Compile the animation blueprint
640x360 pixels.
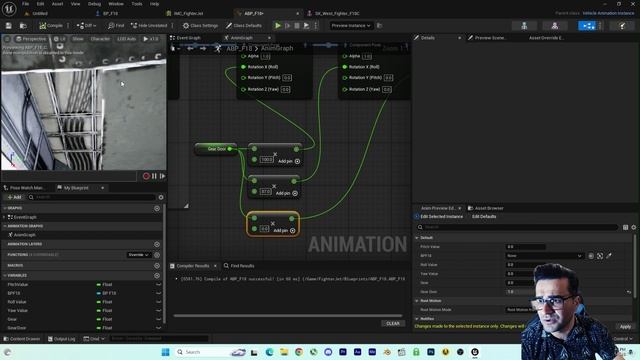[x=51, y=25]
